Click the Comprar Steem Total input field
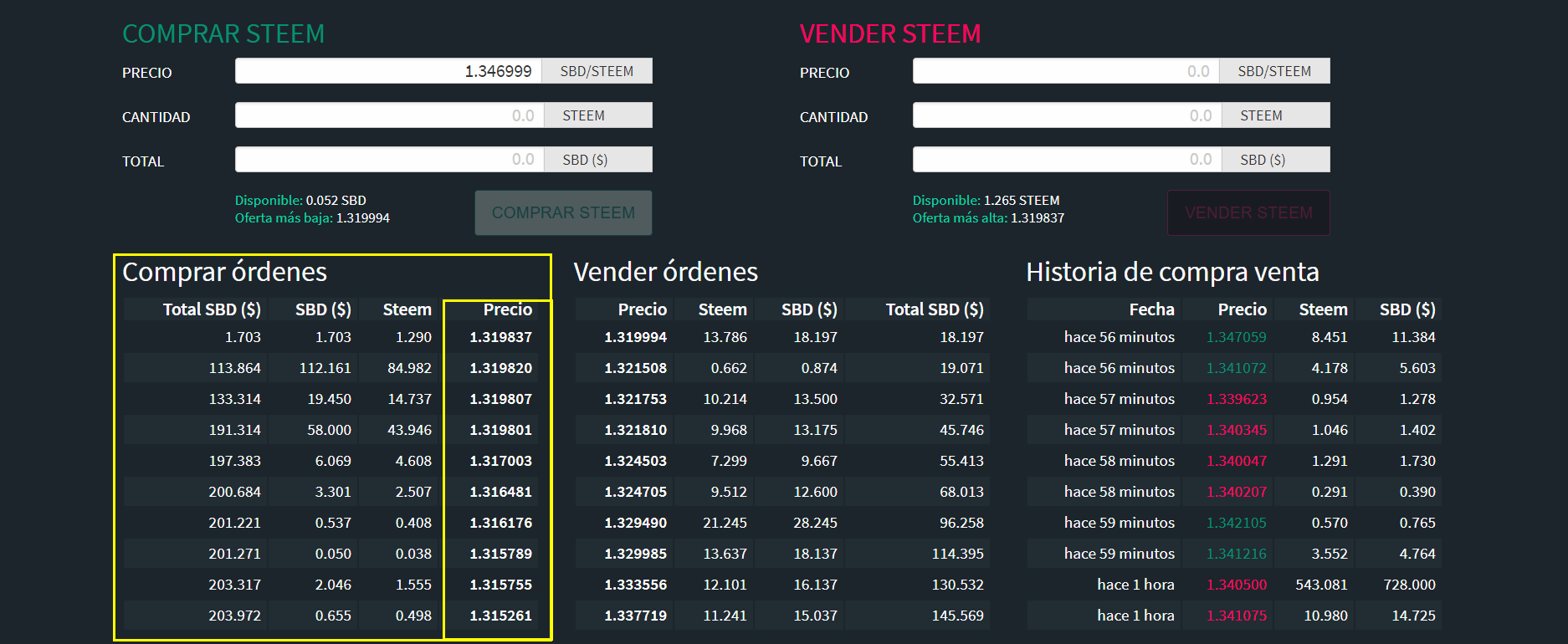 (x=389, y=160)
